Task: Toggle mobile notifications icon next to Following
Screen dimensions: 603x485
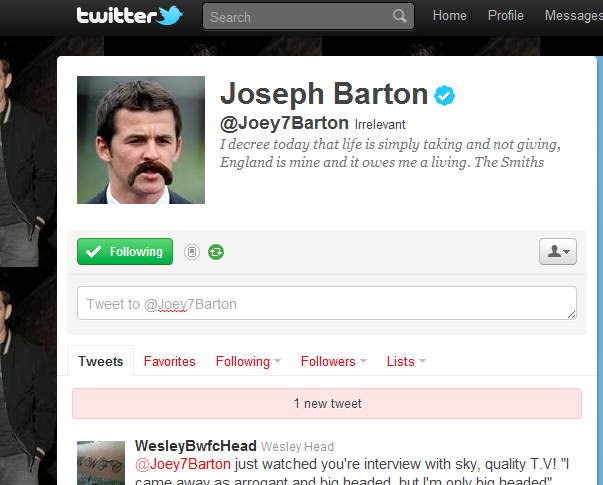Action: coord(192,252)
